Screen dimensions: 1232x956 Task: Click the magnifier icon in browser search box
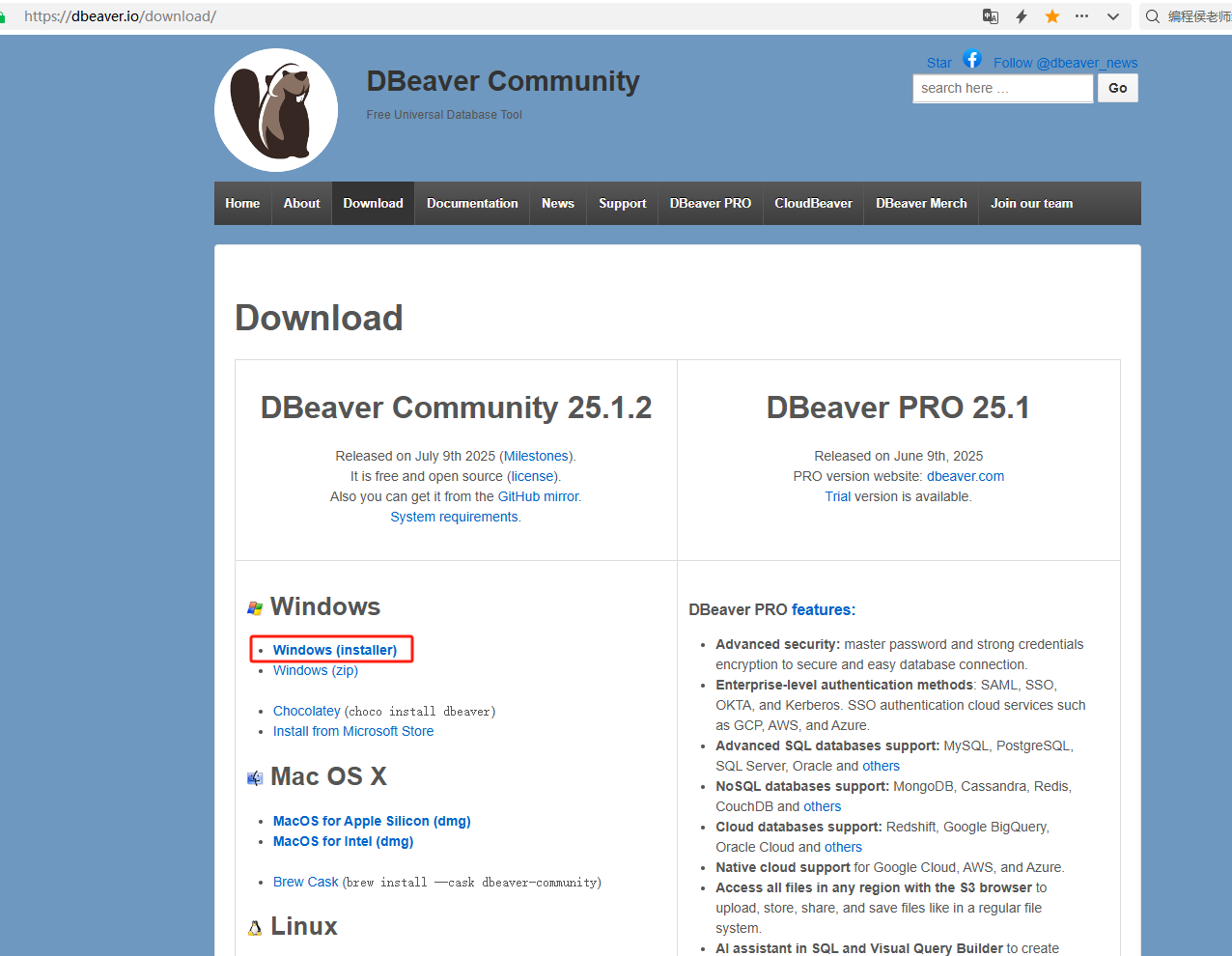tap(1152, 16)
